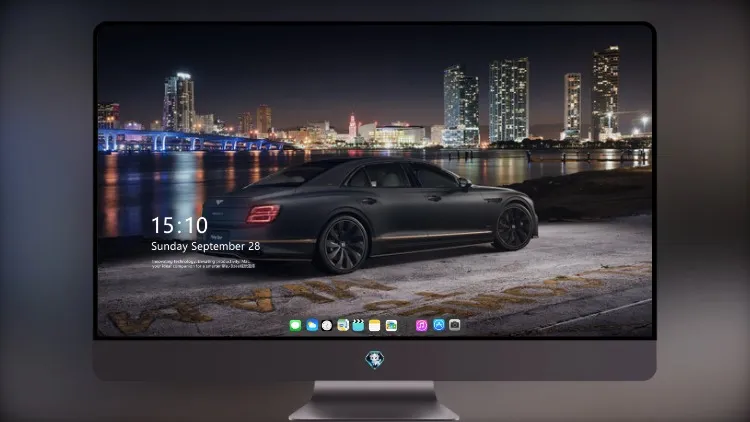Open the Weather app in dock
Image resolution: width=750 pixels, height=422 pixels.
(311, 325)
